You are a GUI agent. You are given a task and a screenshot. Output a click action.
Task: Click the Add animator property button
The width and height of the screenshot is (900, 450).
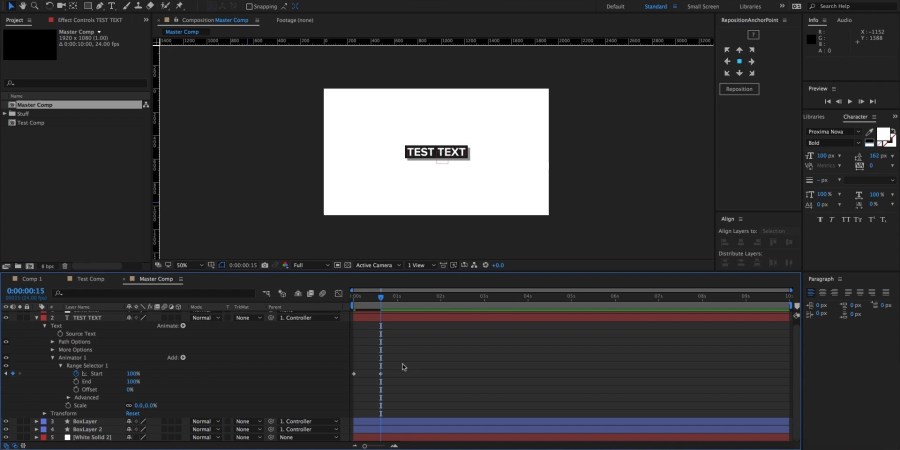pos(183,358)
